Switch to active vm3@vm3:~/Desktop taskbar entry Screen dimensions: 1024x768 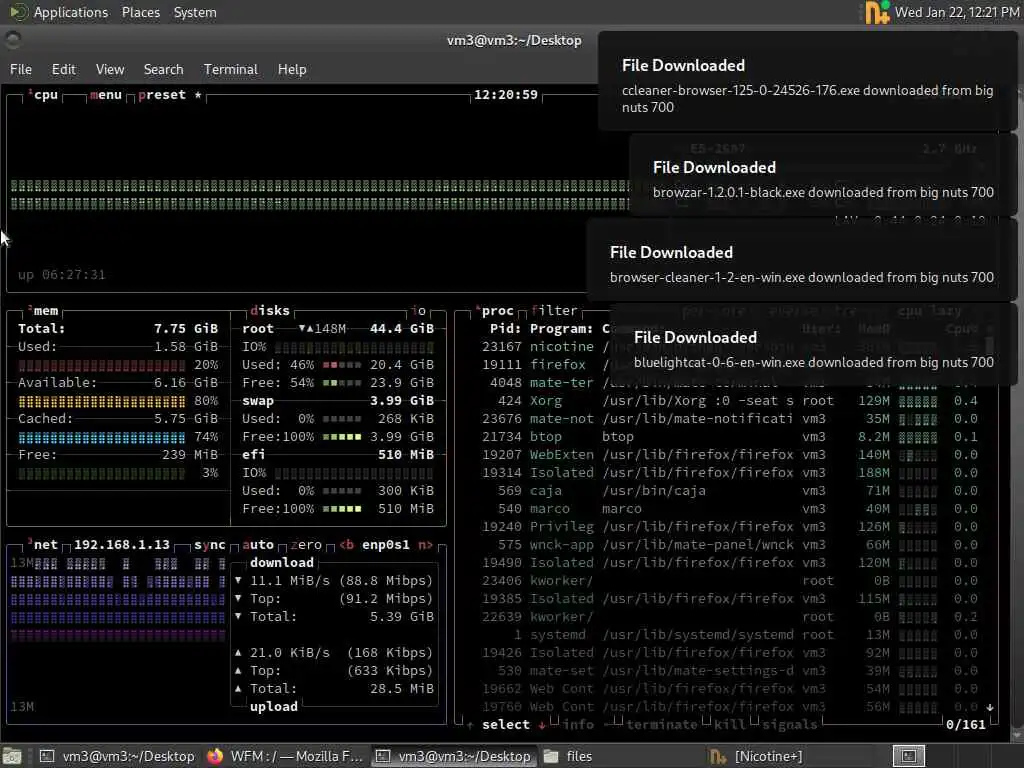click(x=455, y=756)
